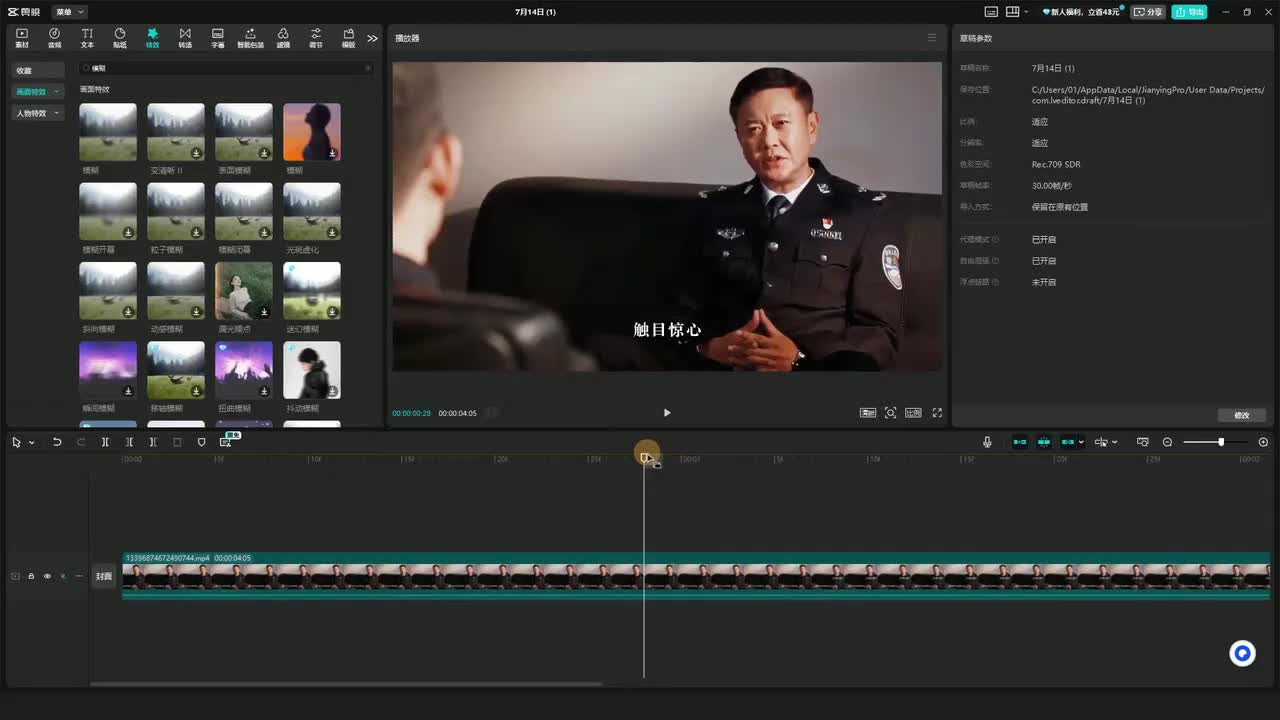Image resolution: width=1280 pixels, height=720 pixels.
Task: Toggle clip linkage
Action: (x=1068, y=442)
